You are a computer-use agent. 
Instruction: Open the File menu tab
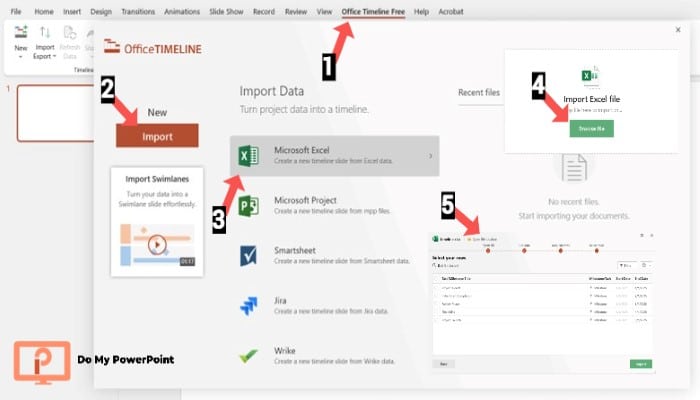[x=16, y=12]
